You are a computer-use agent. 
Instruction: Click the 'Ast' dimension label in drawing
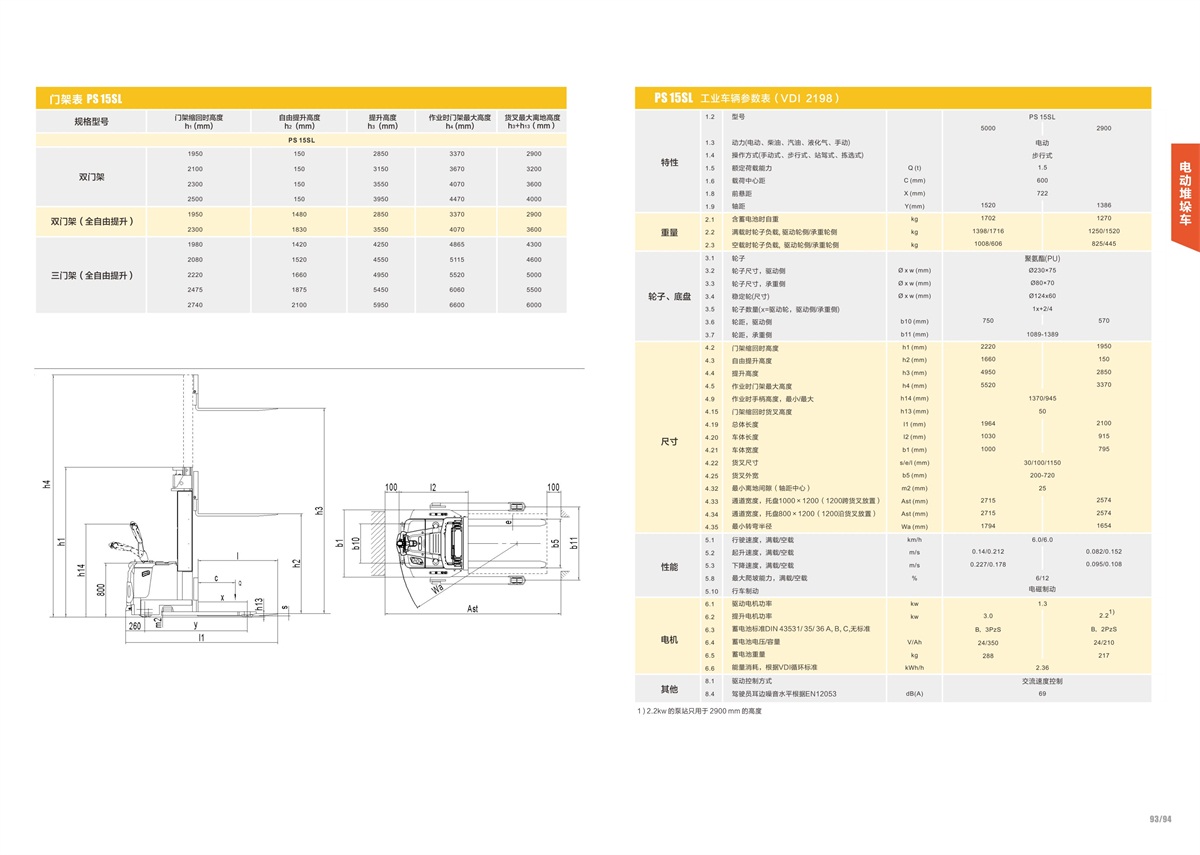coord(472,608)
